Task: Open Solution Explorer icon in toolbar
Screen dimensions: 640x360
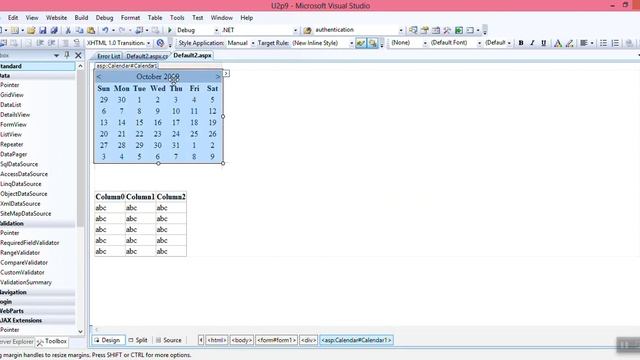Action: (413, 30)
